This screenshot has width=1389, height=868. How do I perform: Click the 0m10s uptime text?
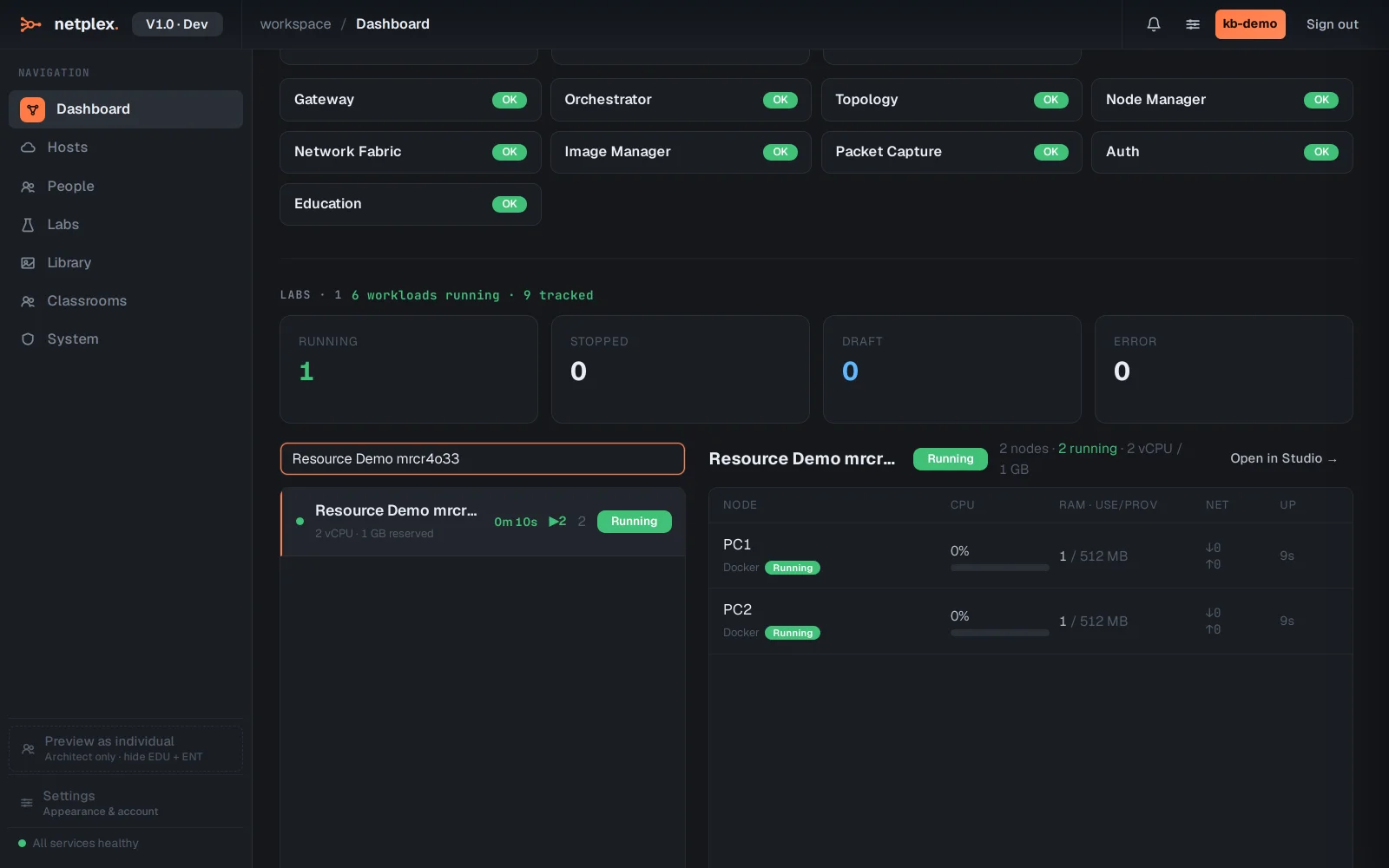(516, 522)
